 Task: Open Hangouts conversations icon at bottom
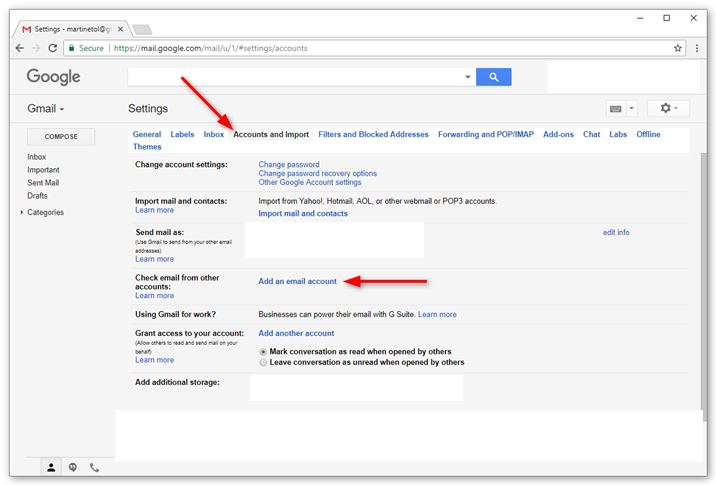pos(73,467)
